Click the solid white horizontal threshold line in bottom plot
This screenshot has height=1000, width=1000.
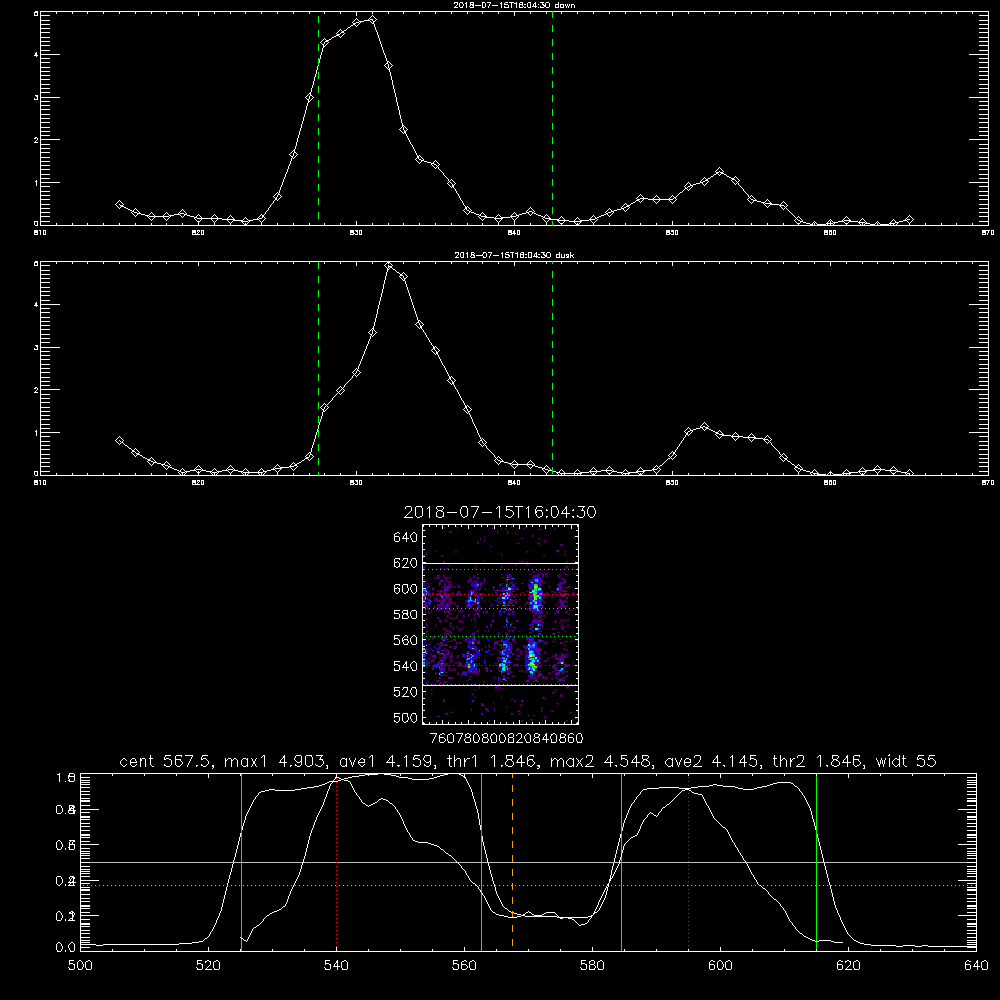click(528, 862)
